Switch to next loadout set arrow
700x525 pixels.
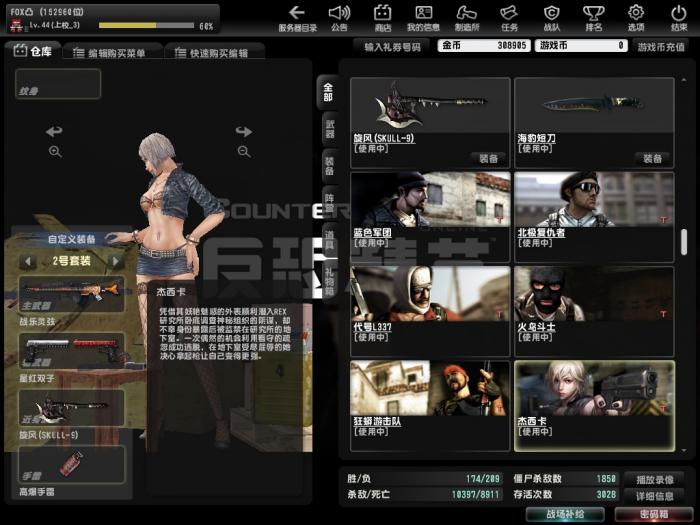coord(115,261)
